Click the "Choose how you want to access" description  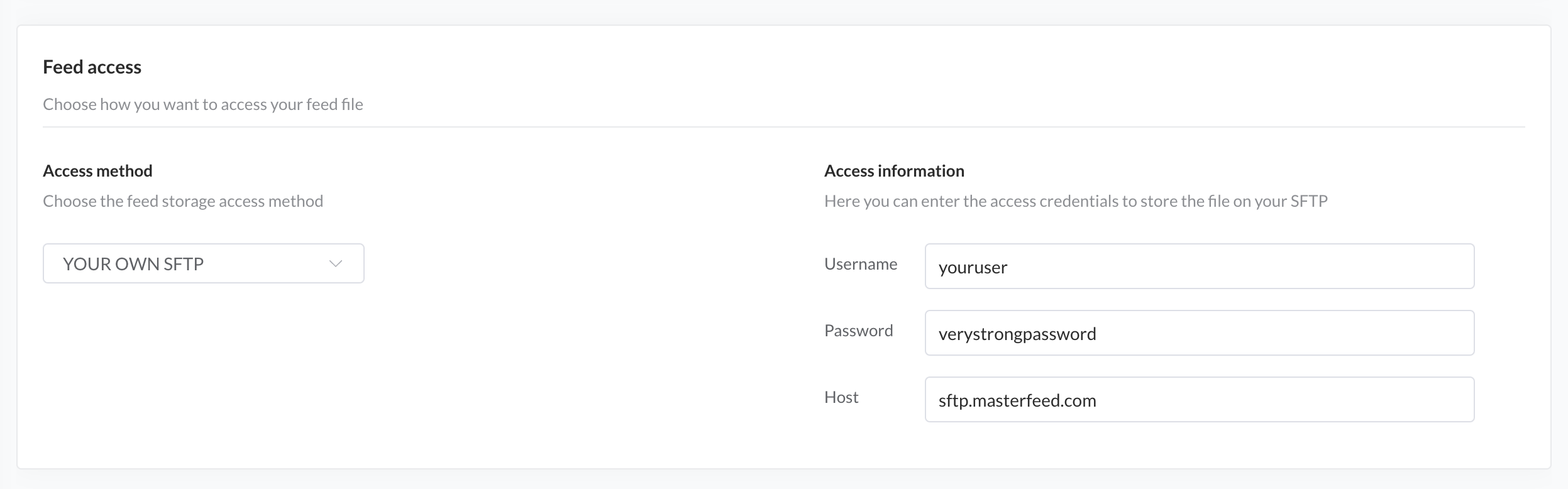(x=202, y=104)
